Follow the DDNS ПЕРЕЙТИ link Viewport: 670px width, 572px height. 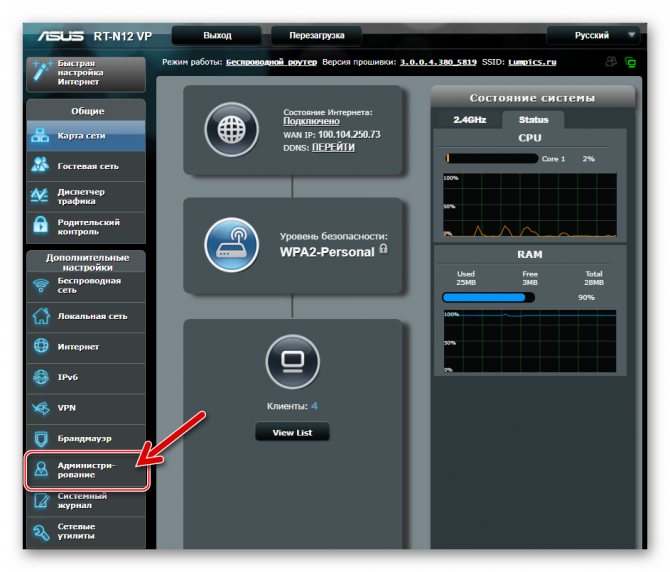(x=333, y=147)
